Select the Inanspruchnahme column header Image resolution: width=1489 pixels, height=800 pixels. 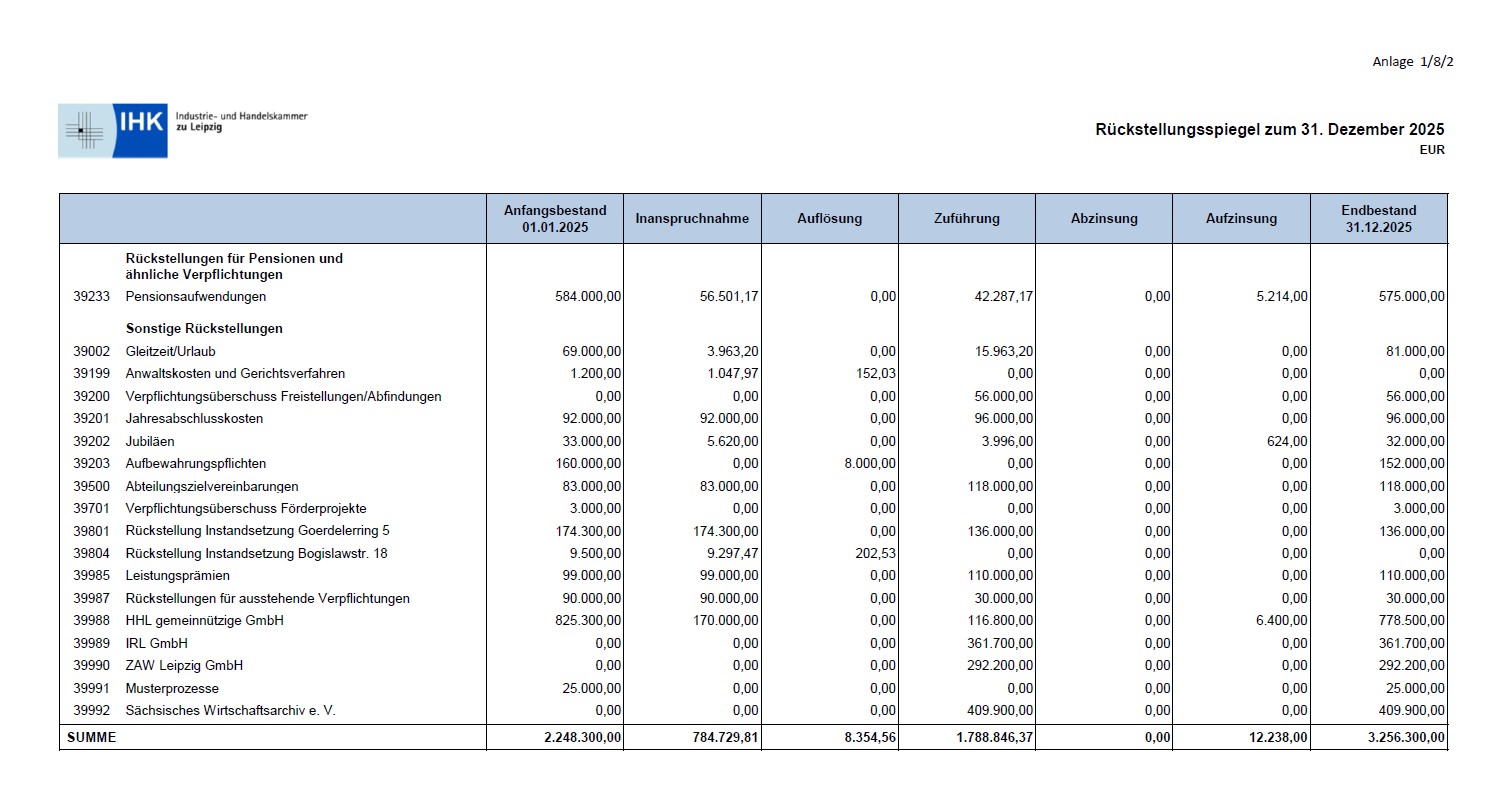pos(692,218)
